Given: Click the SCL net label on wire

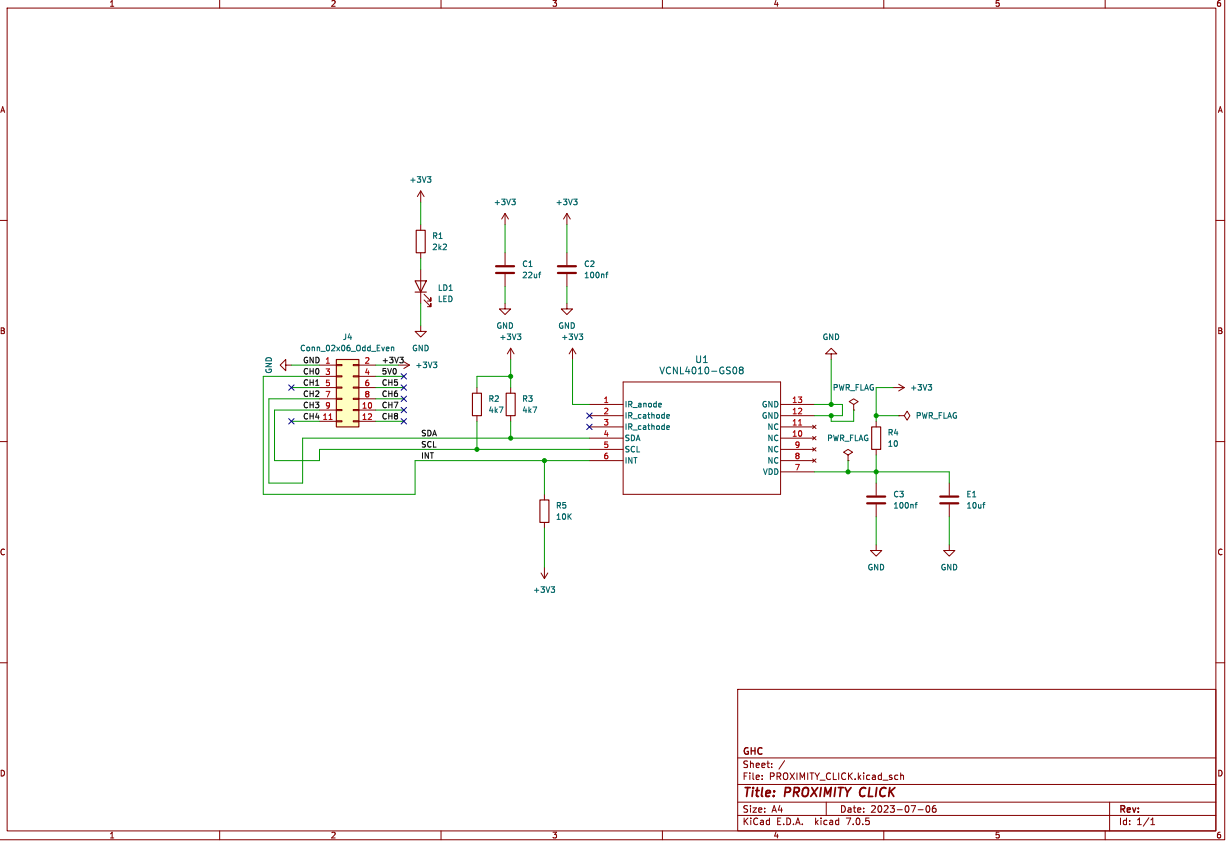Looking at the screenshot, I should [429, 444].
